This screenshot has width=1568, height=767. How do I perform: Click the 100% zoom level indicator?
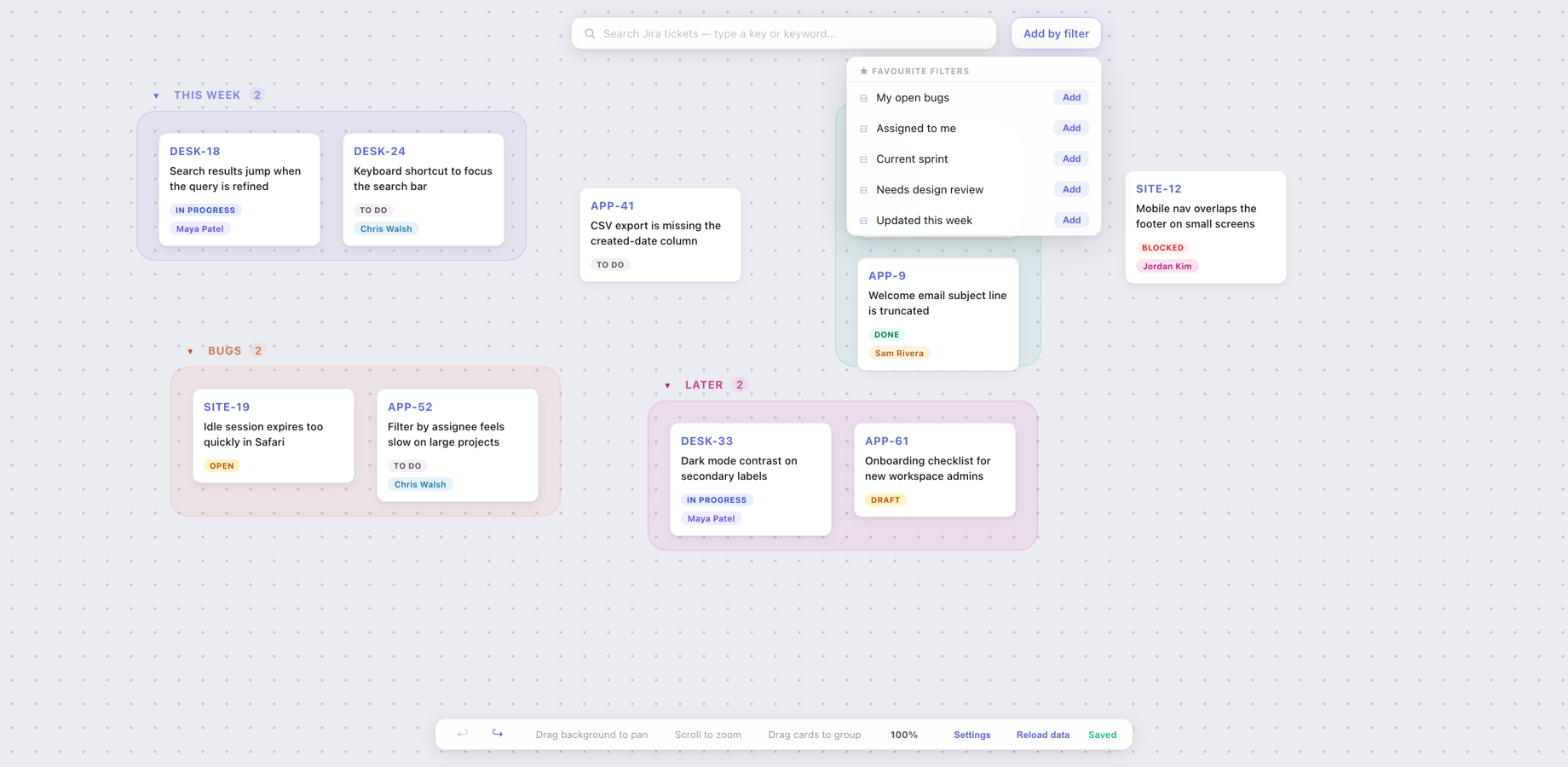903,735
